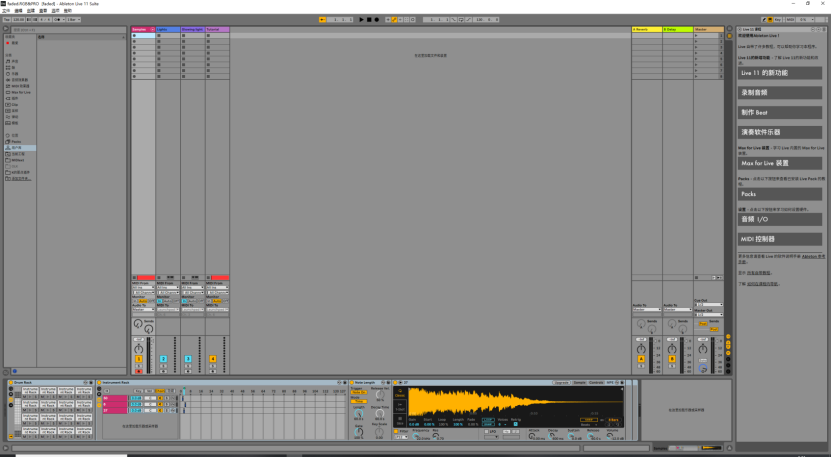Open the 制作 Beat lesson
Image resolution: width=831 pixels, height=457 pixels.
780,112
